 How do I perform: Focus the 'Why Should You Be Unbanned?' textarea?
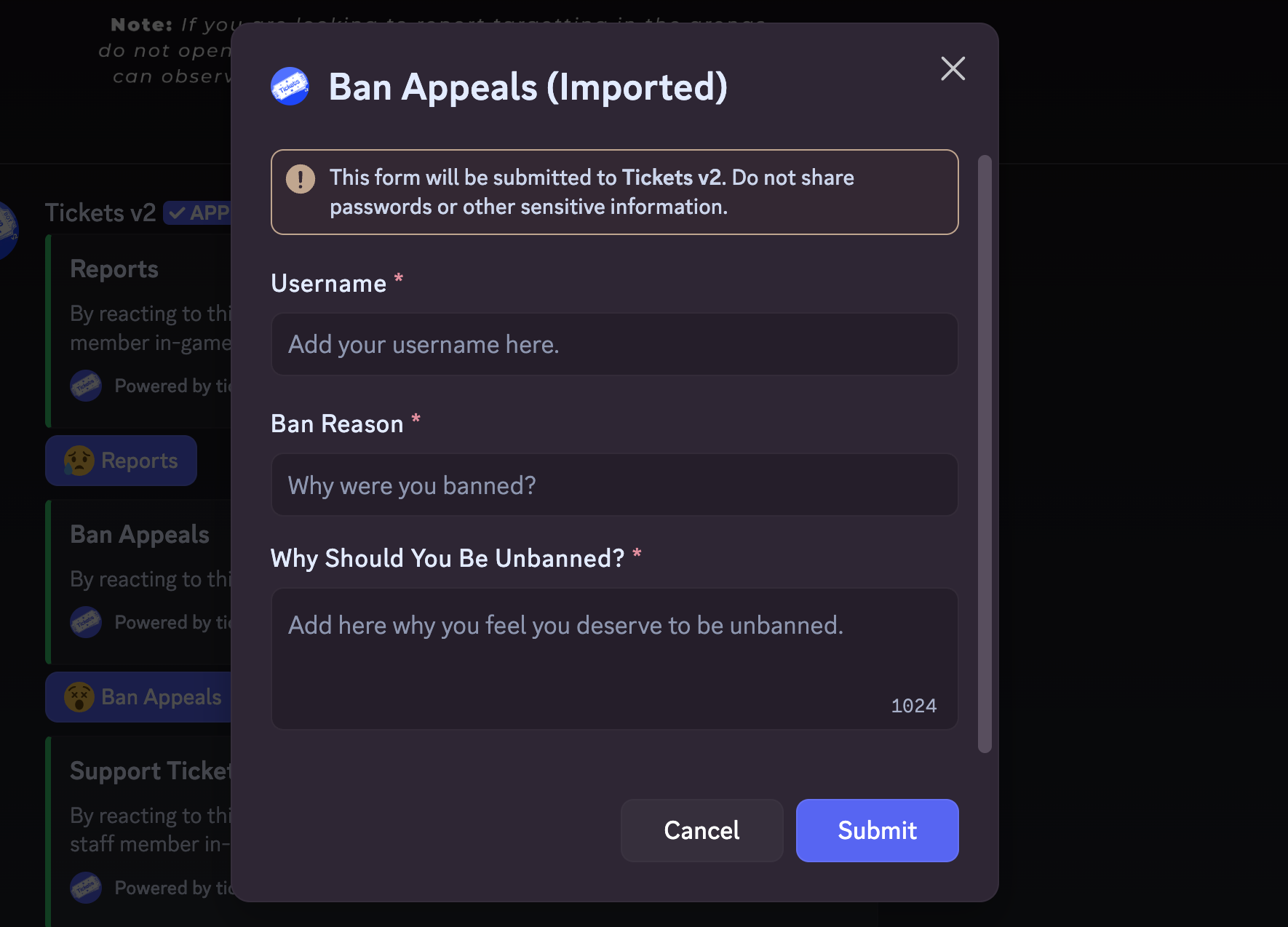(x=614, y=659)
